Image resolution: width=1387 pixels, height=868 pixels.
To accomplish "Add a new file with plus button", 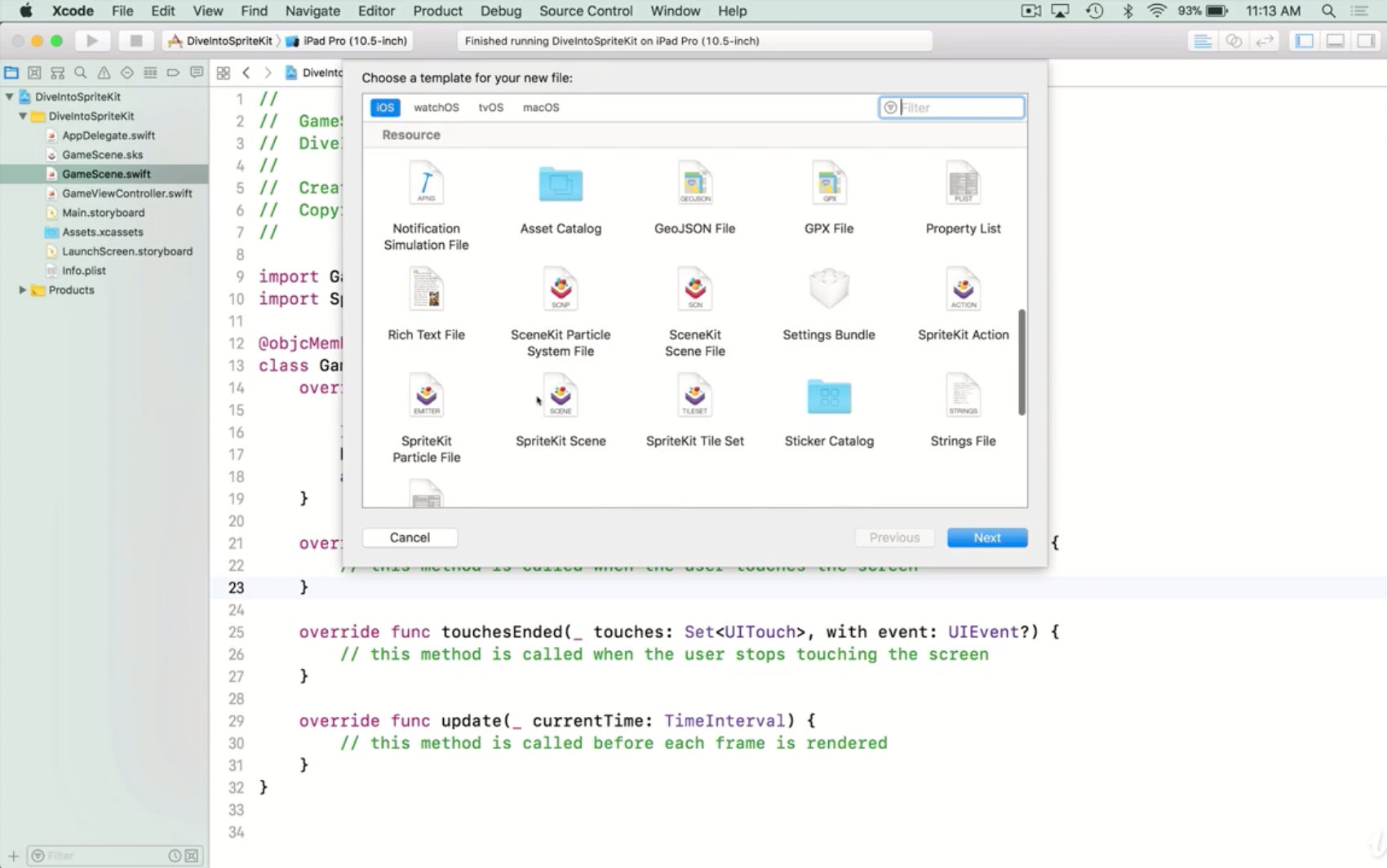I will 13,856.
